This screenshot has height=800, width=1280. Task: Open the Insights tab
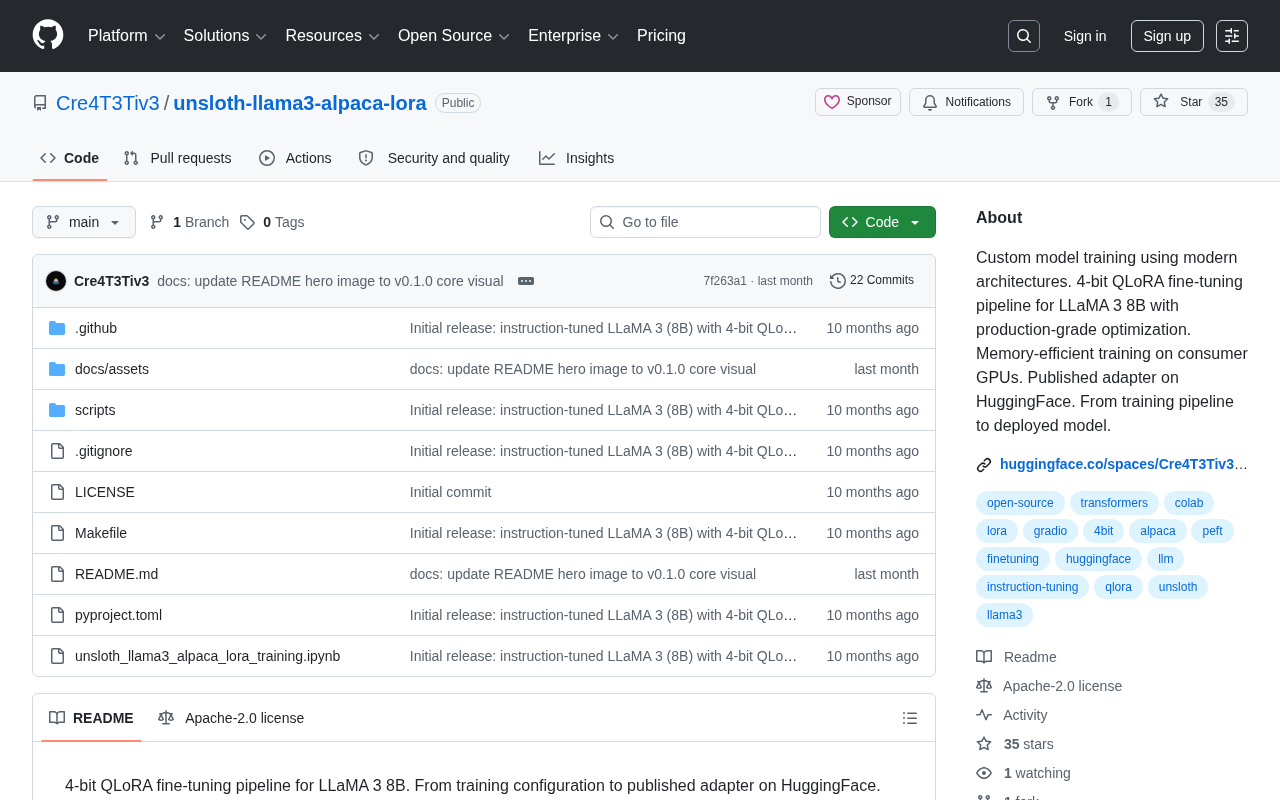point(576,158)
